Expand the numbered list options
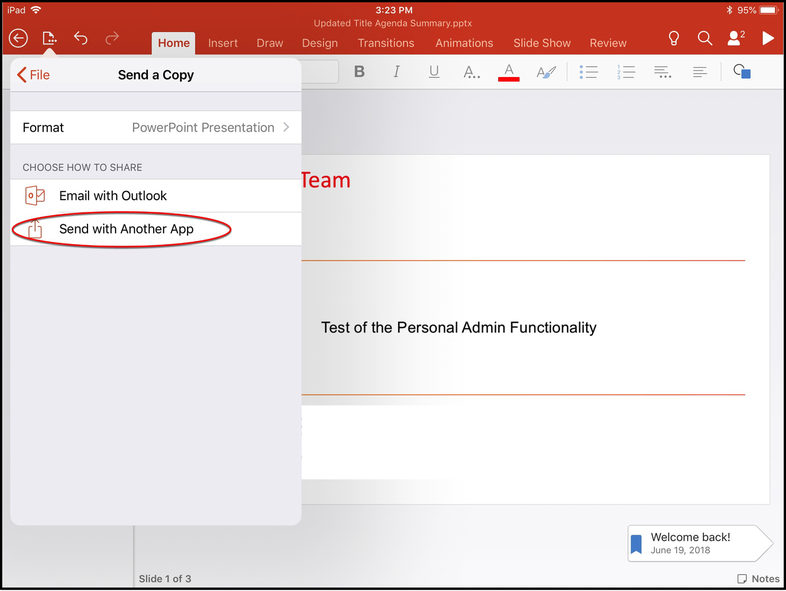The image size is (786, 591). click(x=626, y=72)
